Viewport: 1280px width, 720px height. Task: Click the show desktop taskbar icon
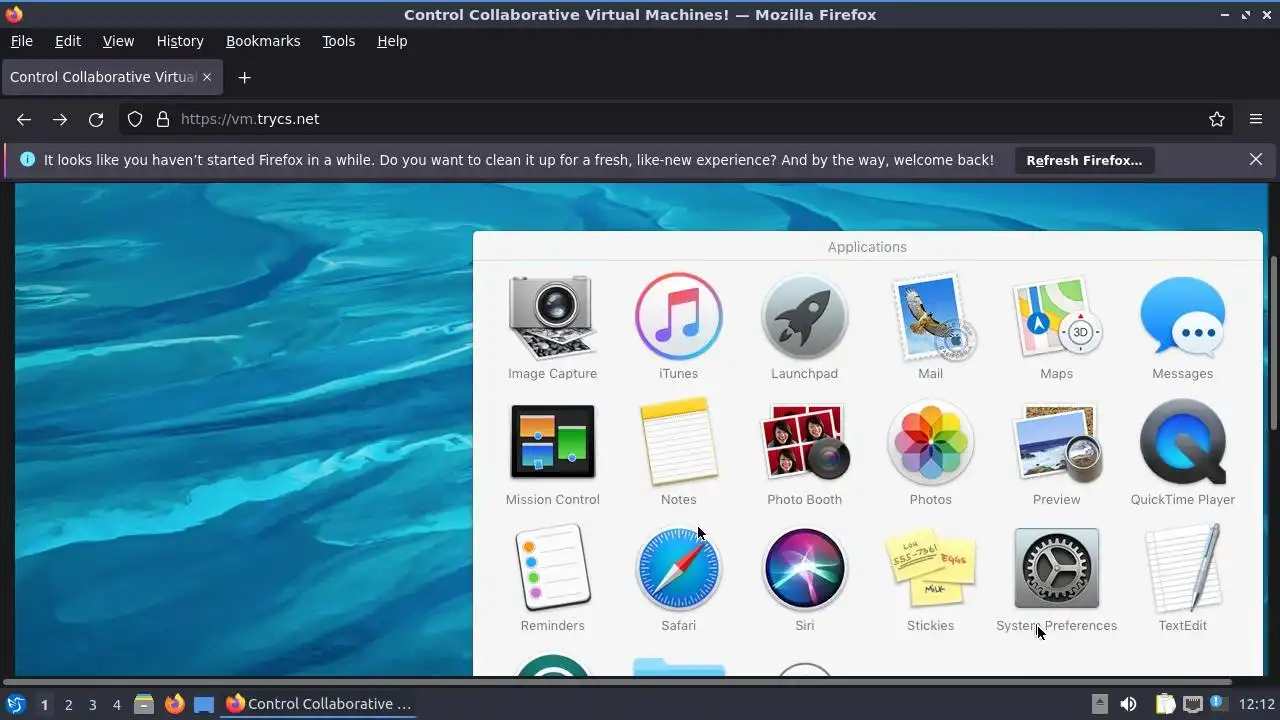(x=204, y=704)
